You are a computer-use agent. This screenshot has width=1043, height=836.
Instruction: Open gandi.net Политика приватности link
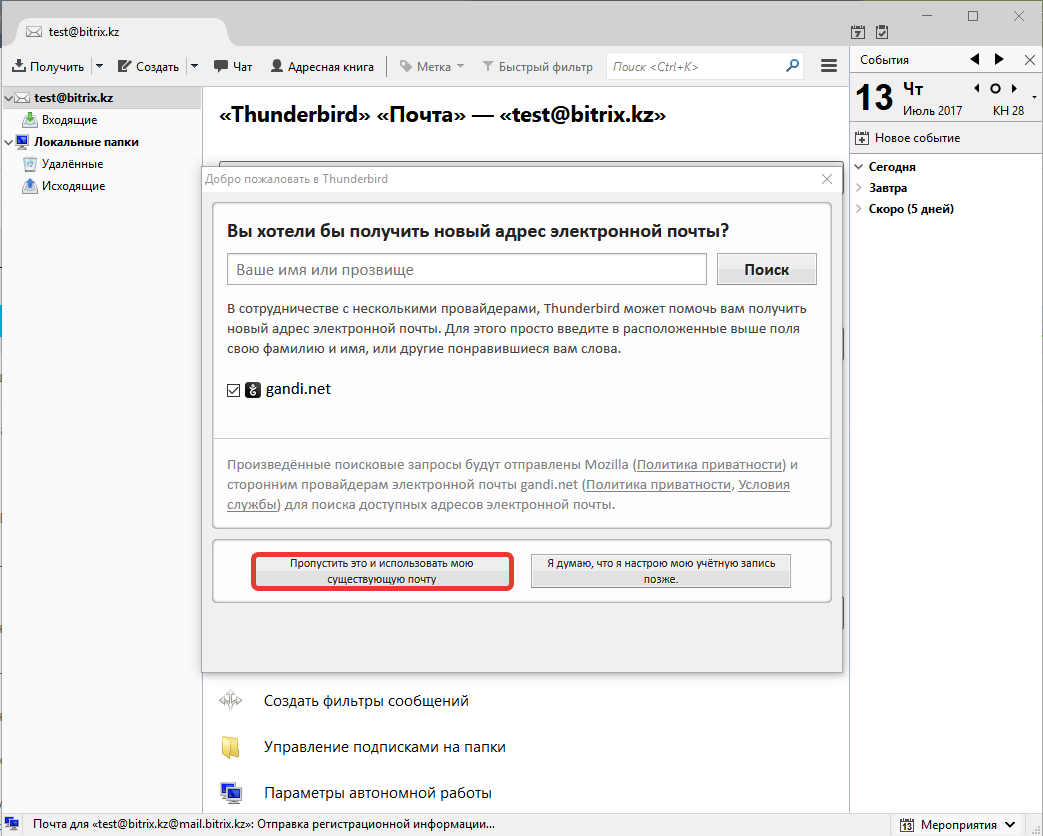(x=659, y=484)
